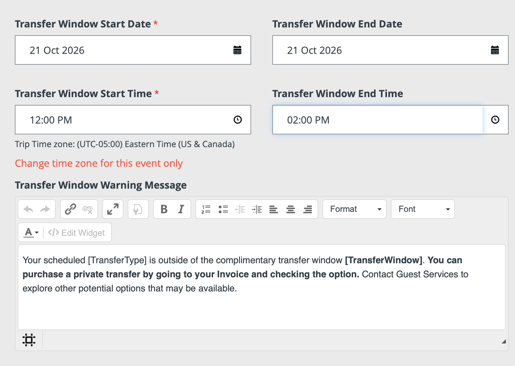The image size is (515, 366).
Task: Click the Transfer Window Warning Message label
Action: click(x=101, y=185)
